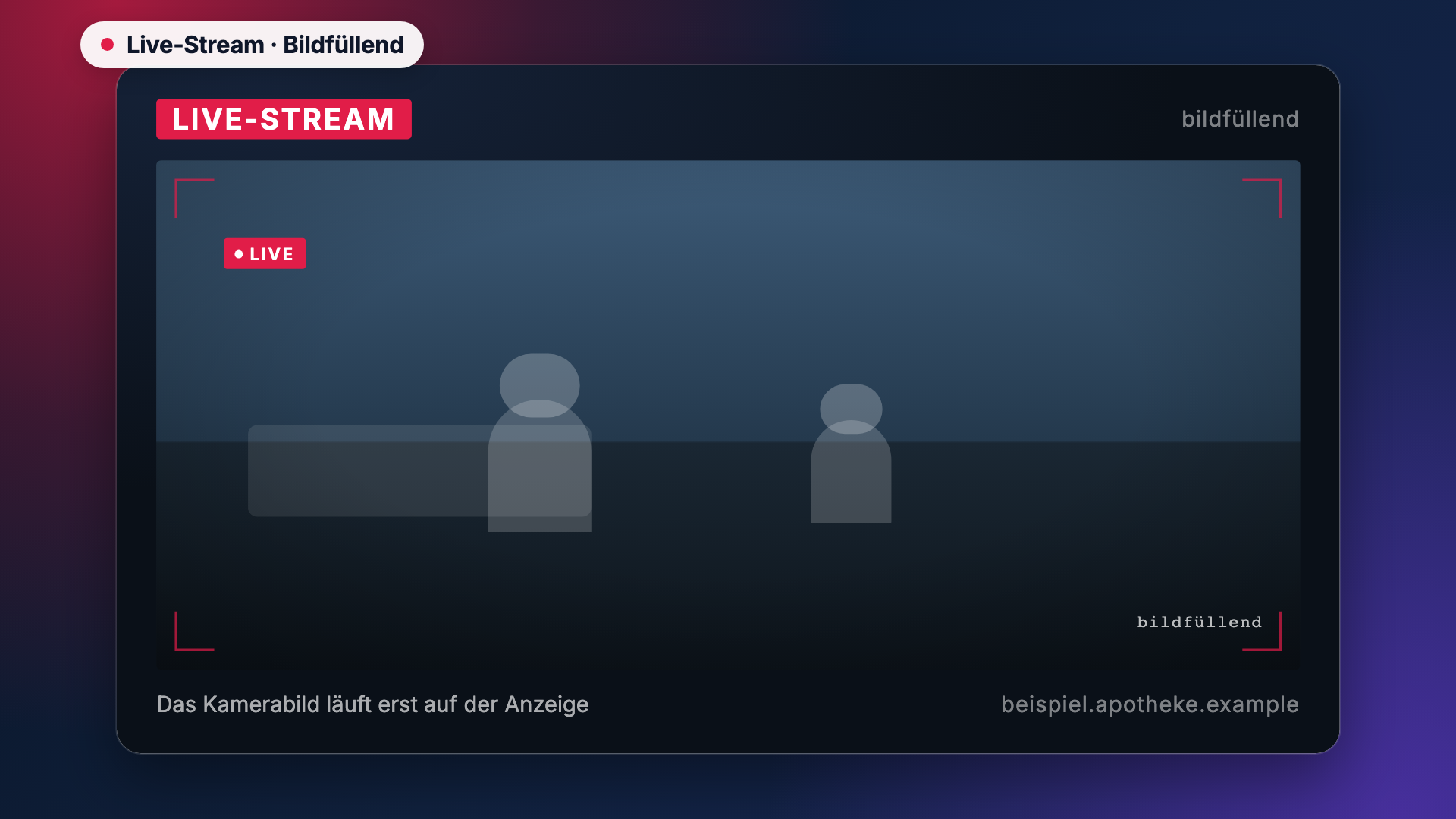Click the red dot in the top pill
1456x819 pixels.
[x=108, y=45]
